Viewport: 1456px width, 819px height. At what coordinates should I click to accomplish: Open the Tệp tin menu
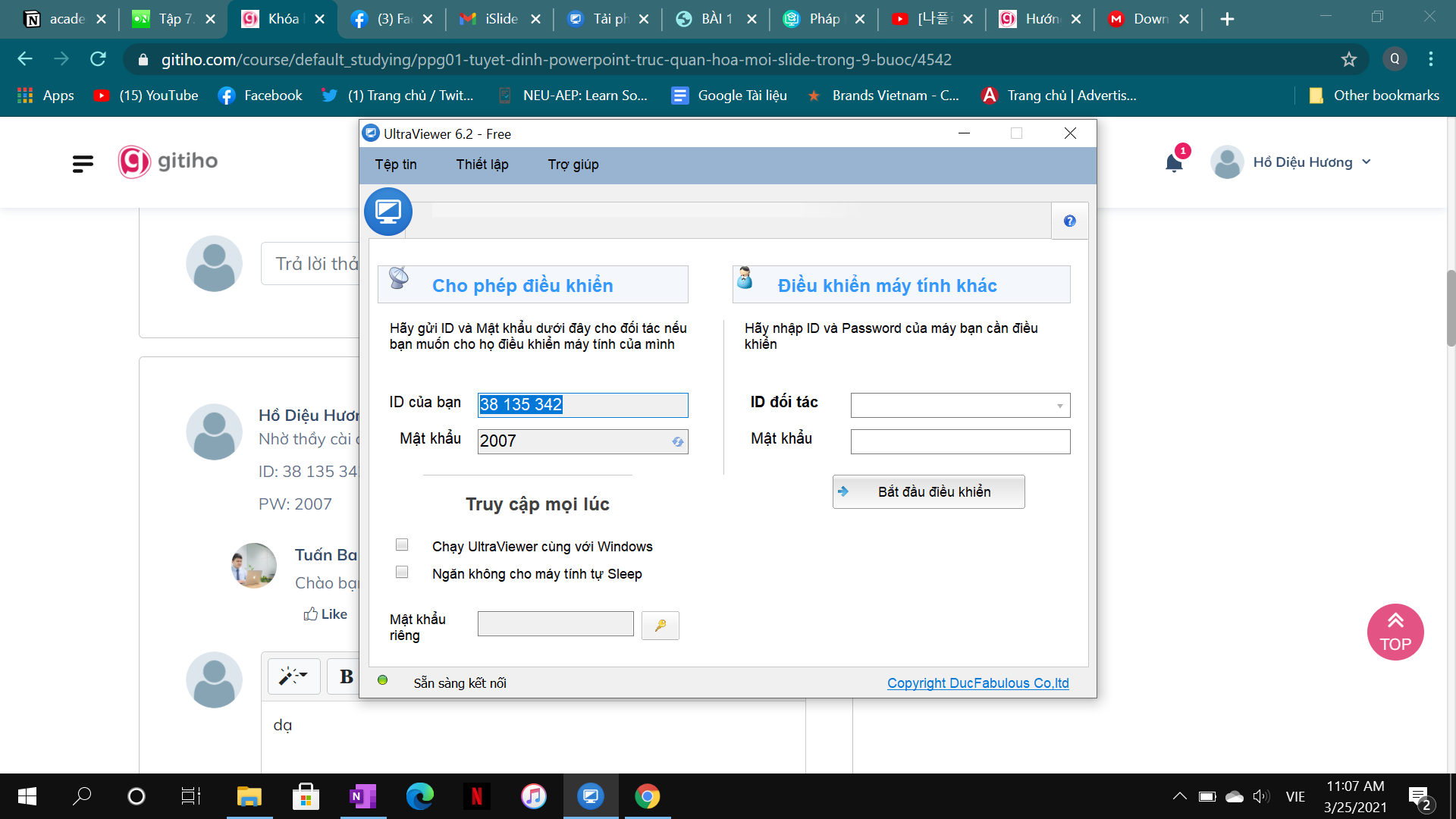click(396, 165)
